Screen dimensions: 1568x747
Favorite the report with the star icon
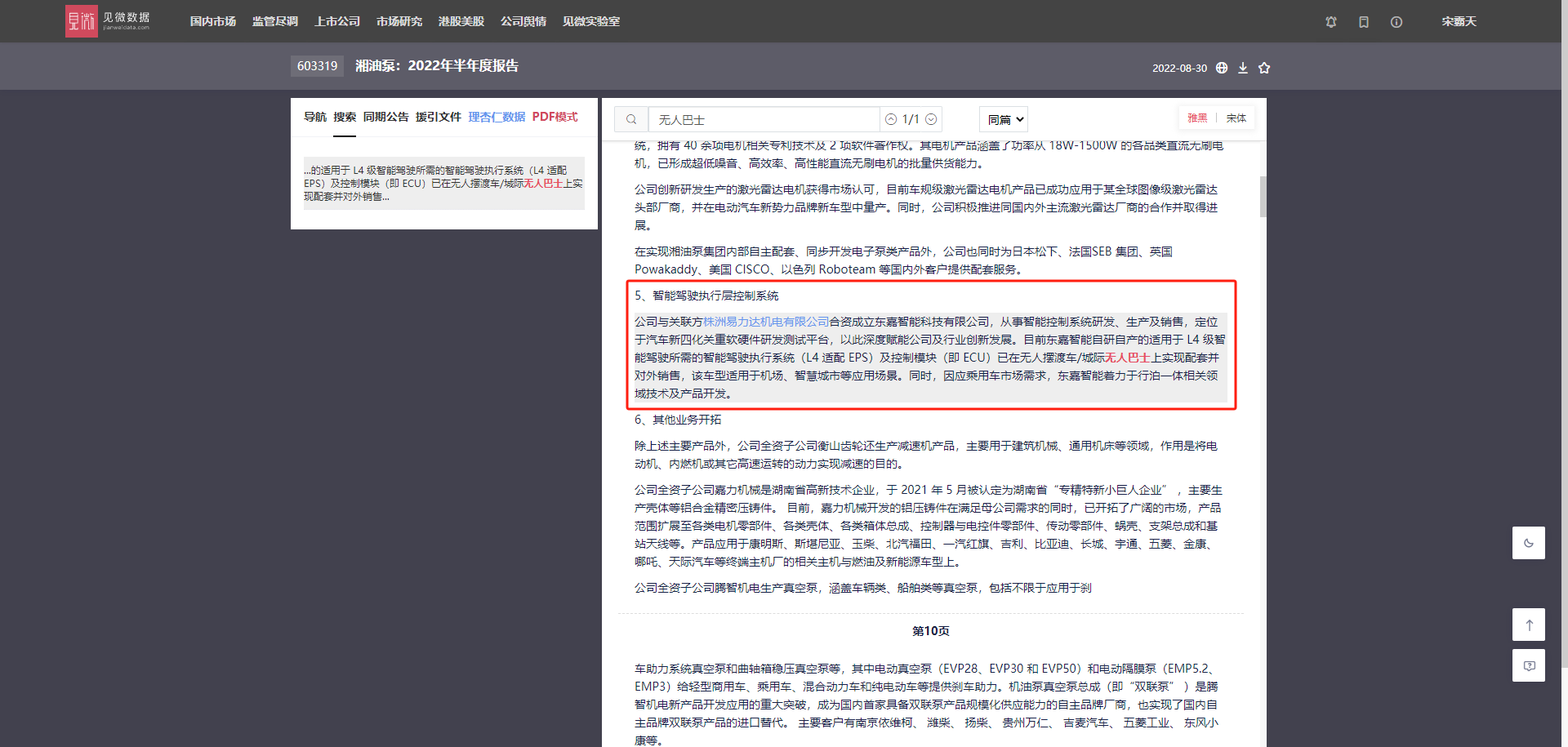pyautogui.click(x=1264, y=68)
